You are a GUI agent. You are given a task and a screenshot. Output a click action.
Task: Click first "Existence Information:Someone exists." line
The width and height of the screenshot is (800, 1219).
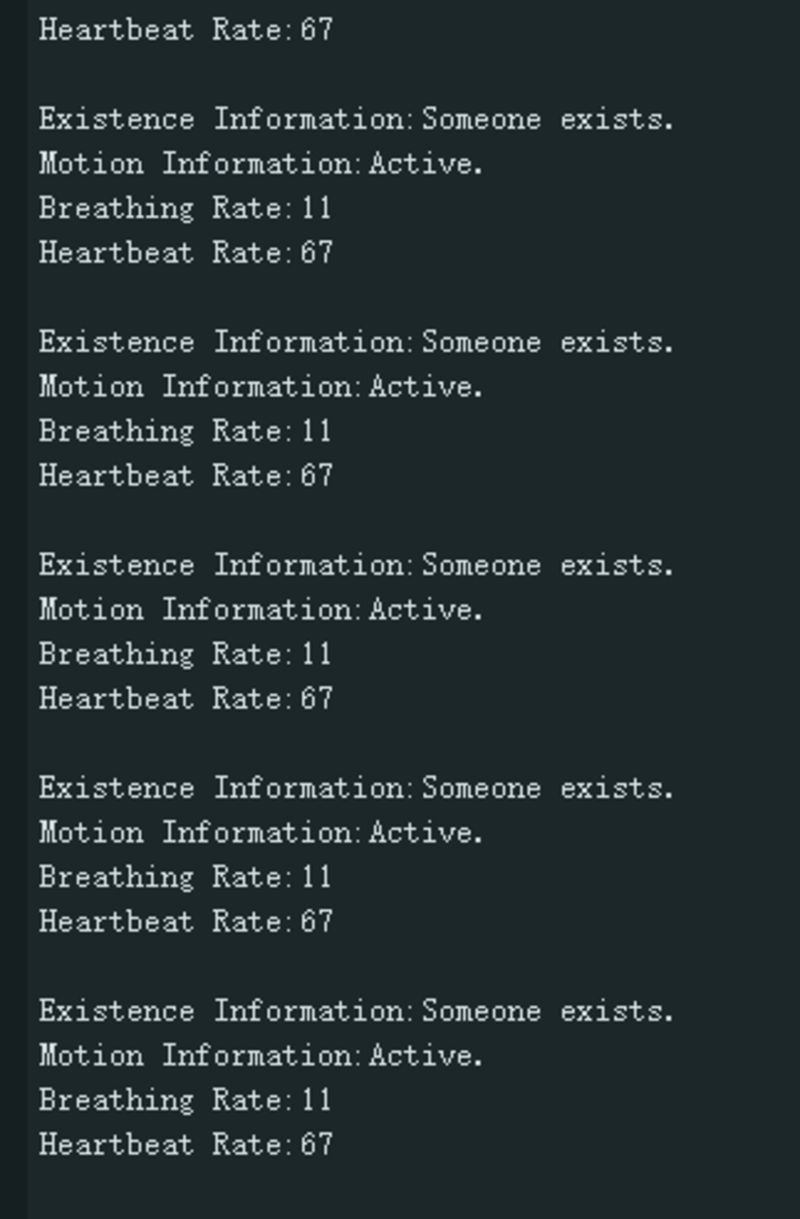point(356,119)
